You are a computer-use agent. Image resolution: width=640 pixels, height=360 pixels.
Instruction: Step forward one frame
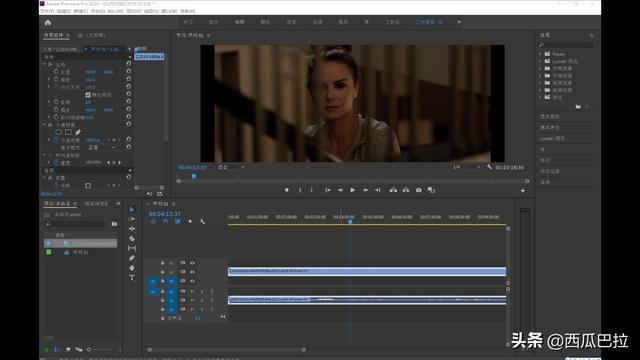tap(365, 190)
